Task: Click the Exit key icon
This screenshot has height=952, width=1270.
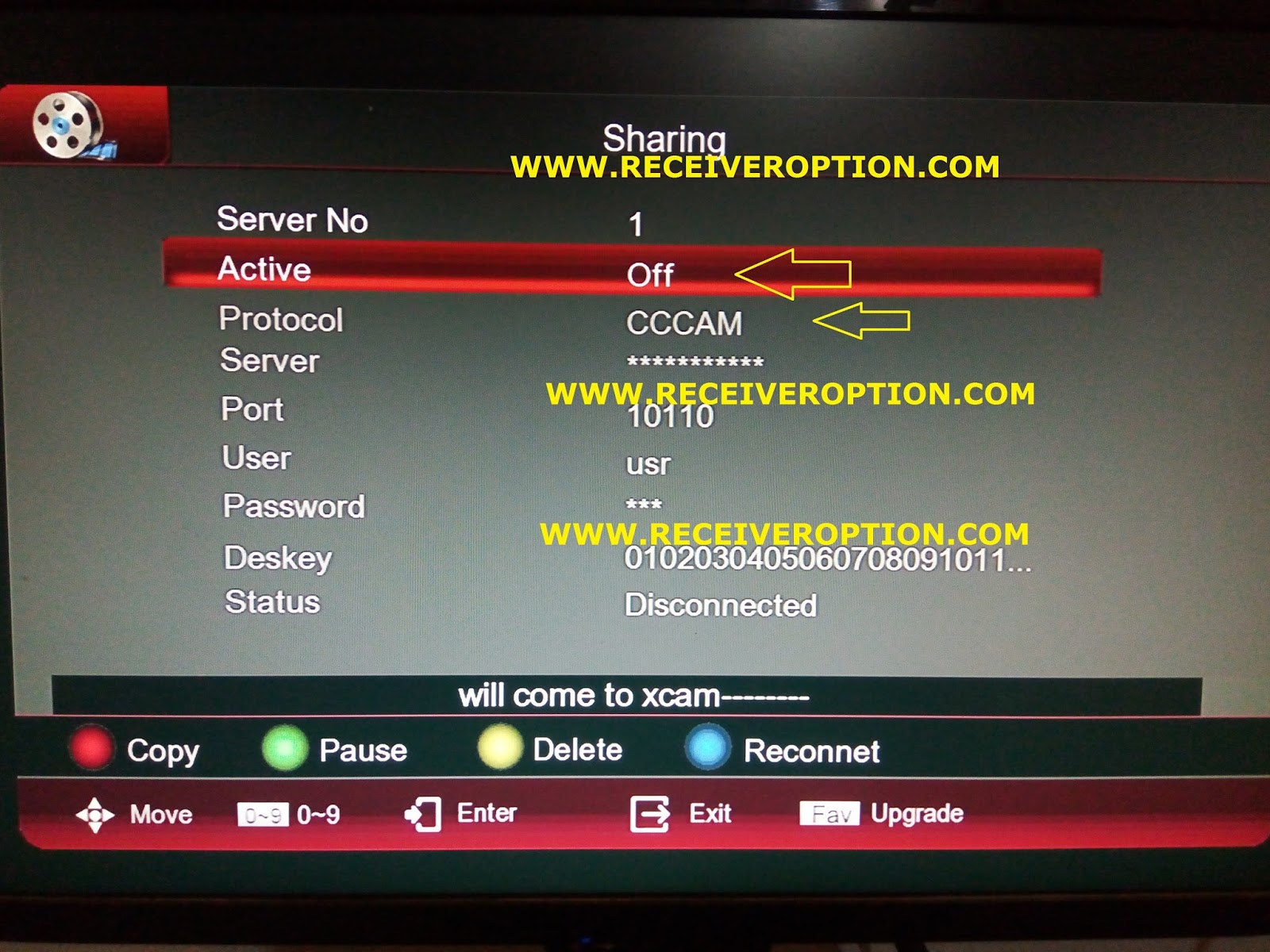Action: pos(649,813)
